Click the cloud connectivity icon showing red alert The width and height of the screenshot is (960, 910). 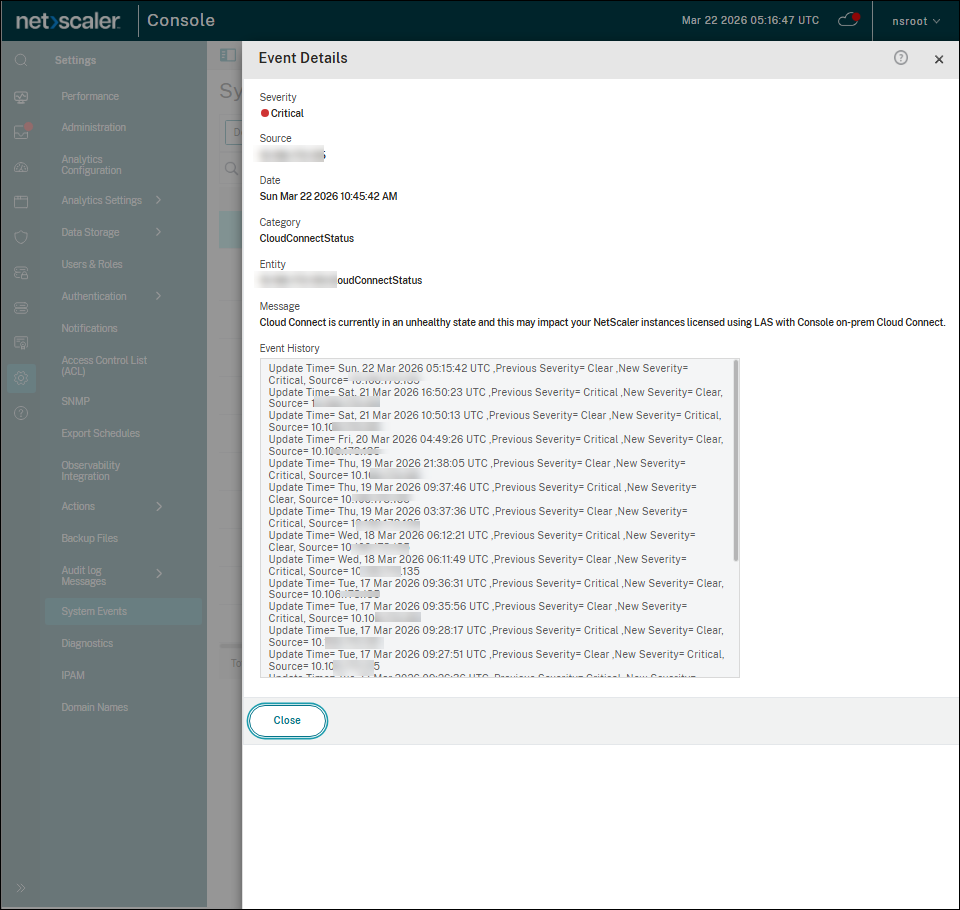coord(848,19)
